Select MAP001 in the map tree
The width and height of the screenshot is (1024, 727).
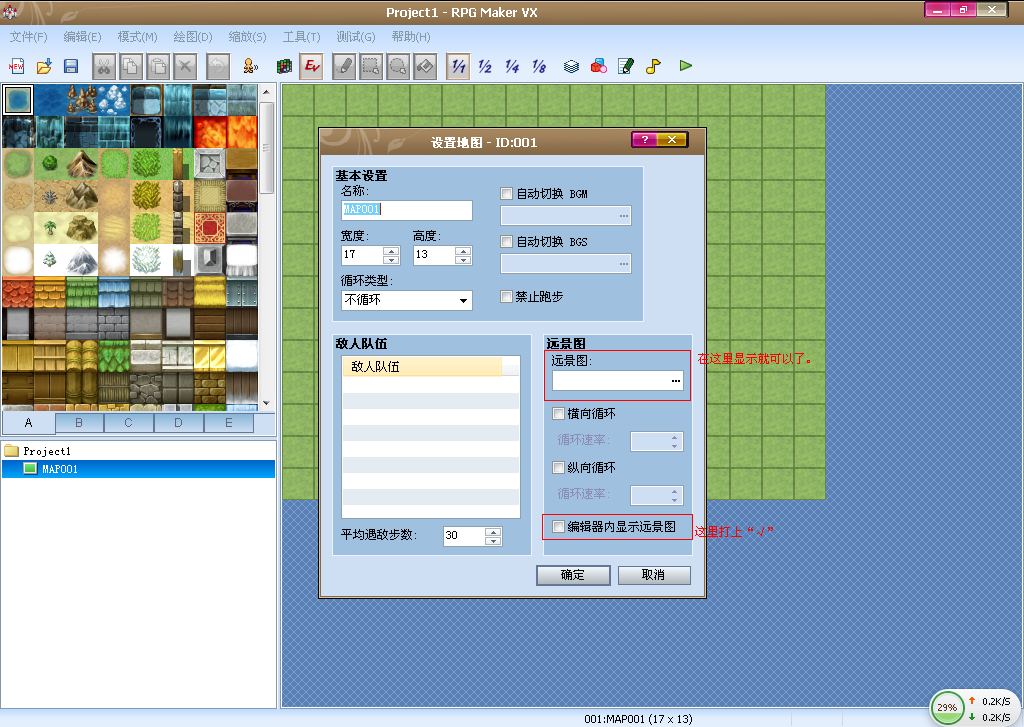click(138, 469)
